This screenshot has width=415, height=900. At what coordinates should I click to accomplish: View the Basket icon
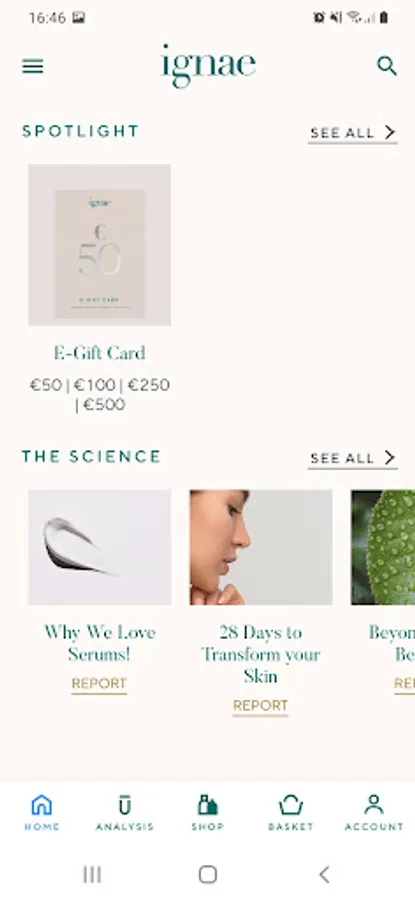291,805
